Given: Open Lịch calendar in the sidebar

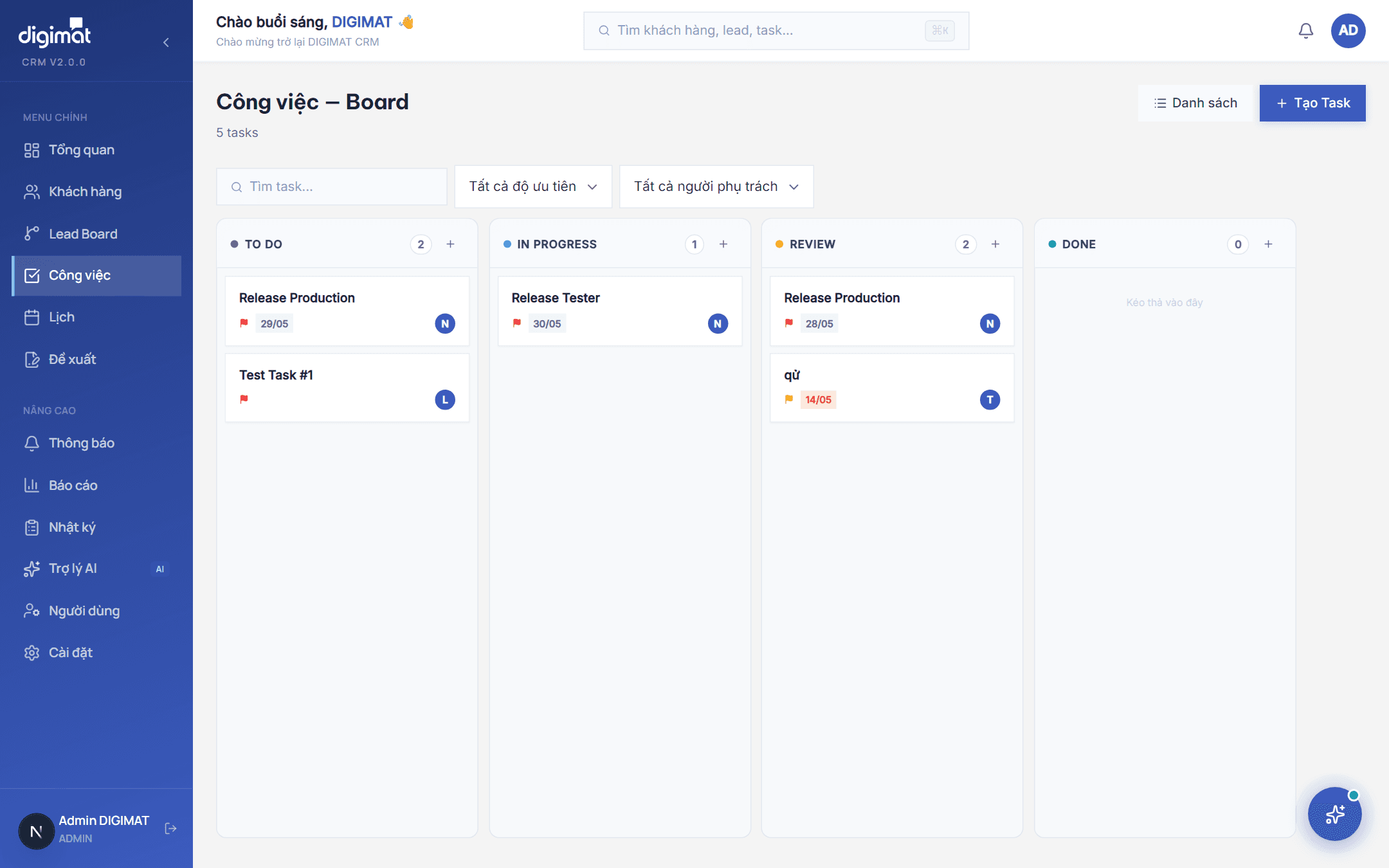Looking at the screenshot, I should (96, 318).
